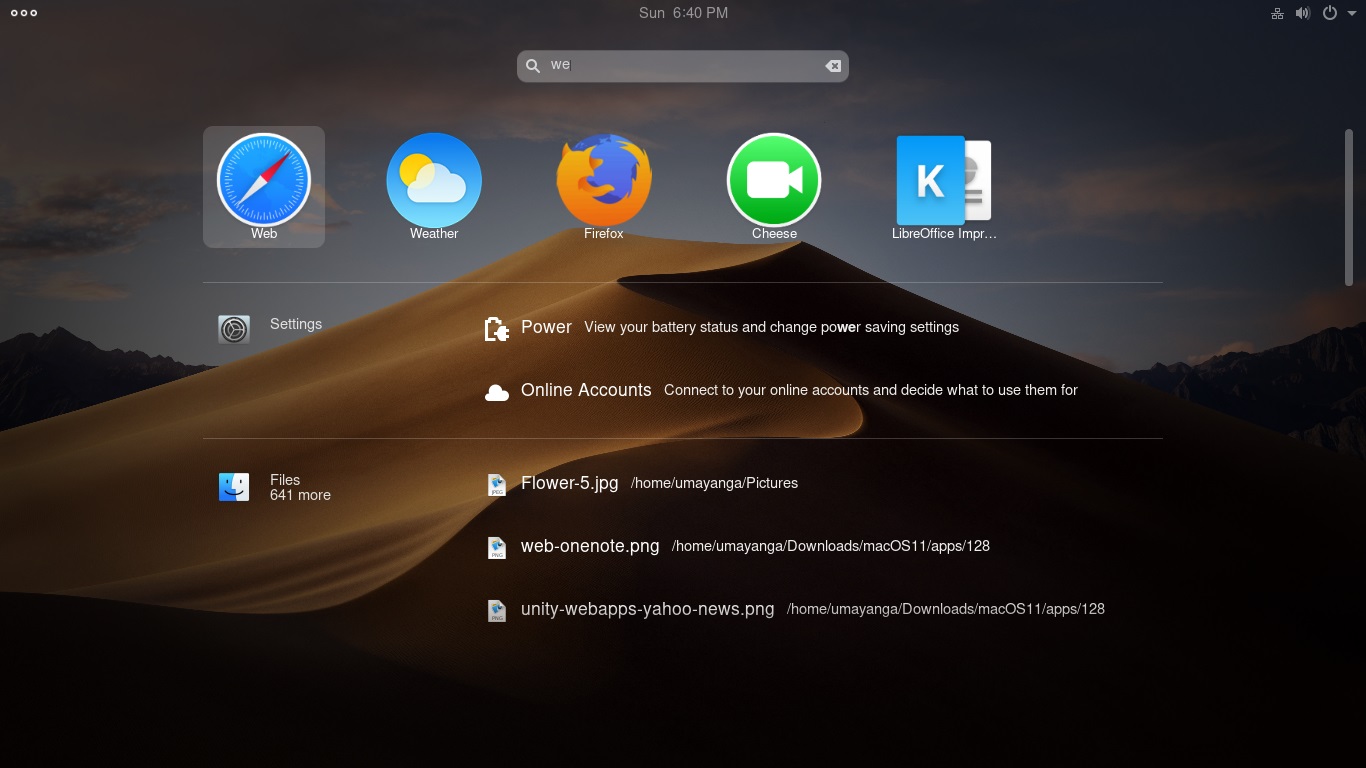Image resolution: width=1366 pixels, height=768 pixels.
Task: Open the Power settings icon
Action: (497, 328)
